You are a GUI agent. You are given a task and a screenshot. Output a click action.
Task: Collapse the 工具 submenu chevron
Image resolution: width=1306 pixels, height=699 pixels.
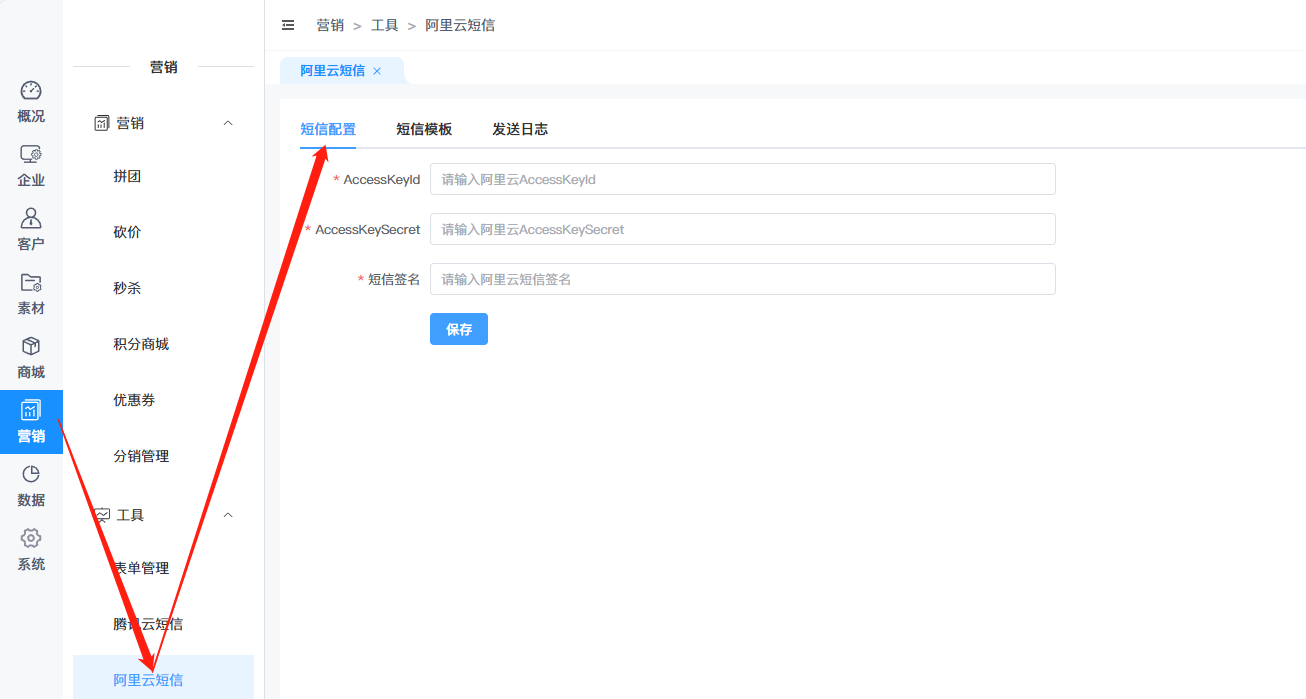[x=228, y=515]
